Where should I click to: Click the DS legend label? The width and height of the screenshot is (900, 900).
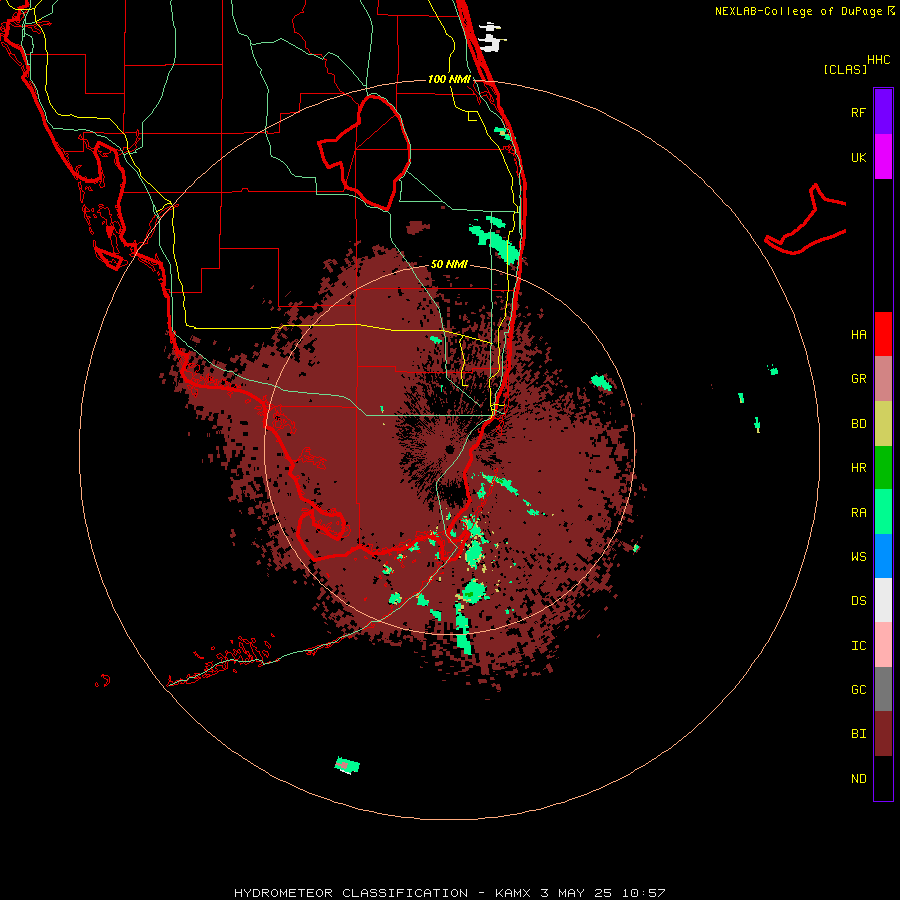pos(859,601)
